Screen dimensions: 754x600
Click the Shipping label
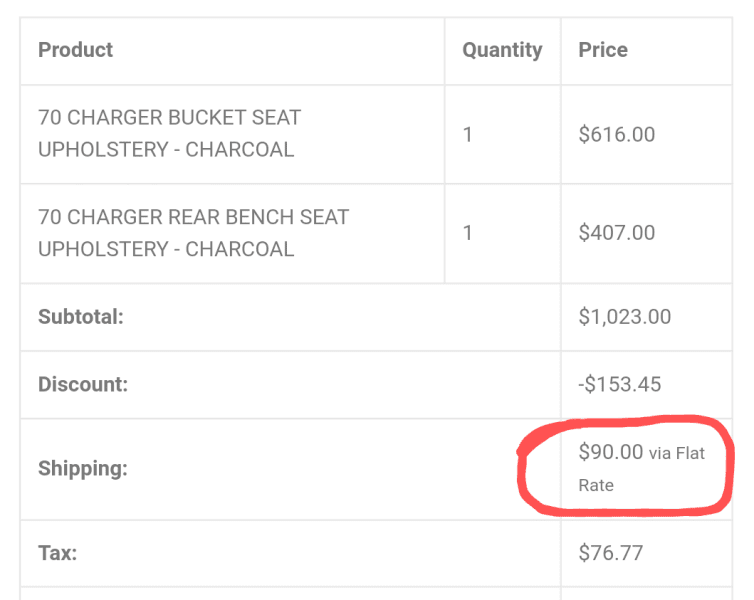[83, 468]
